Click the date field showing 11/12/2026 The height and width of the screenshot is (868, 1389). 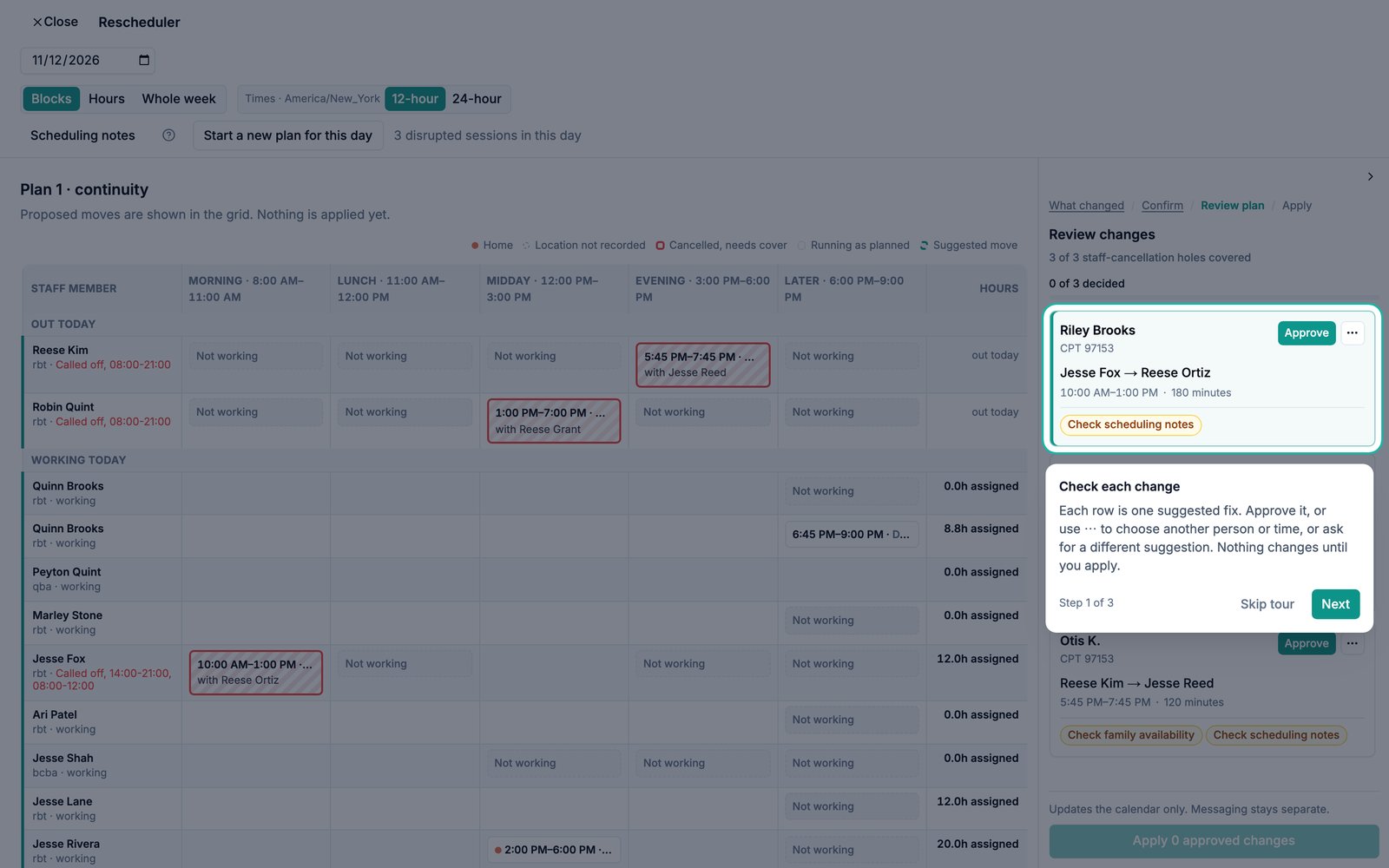pyautogui.click(x=88, y=60)
